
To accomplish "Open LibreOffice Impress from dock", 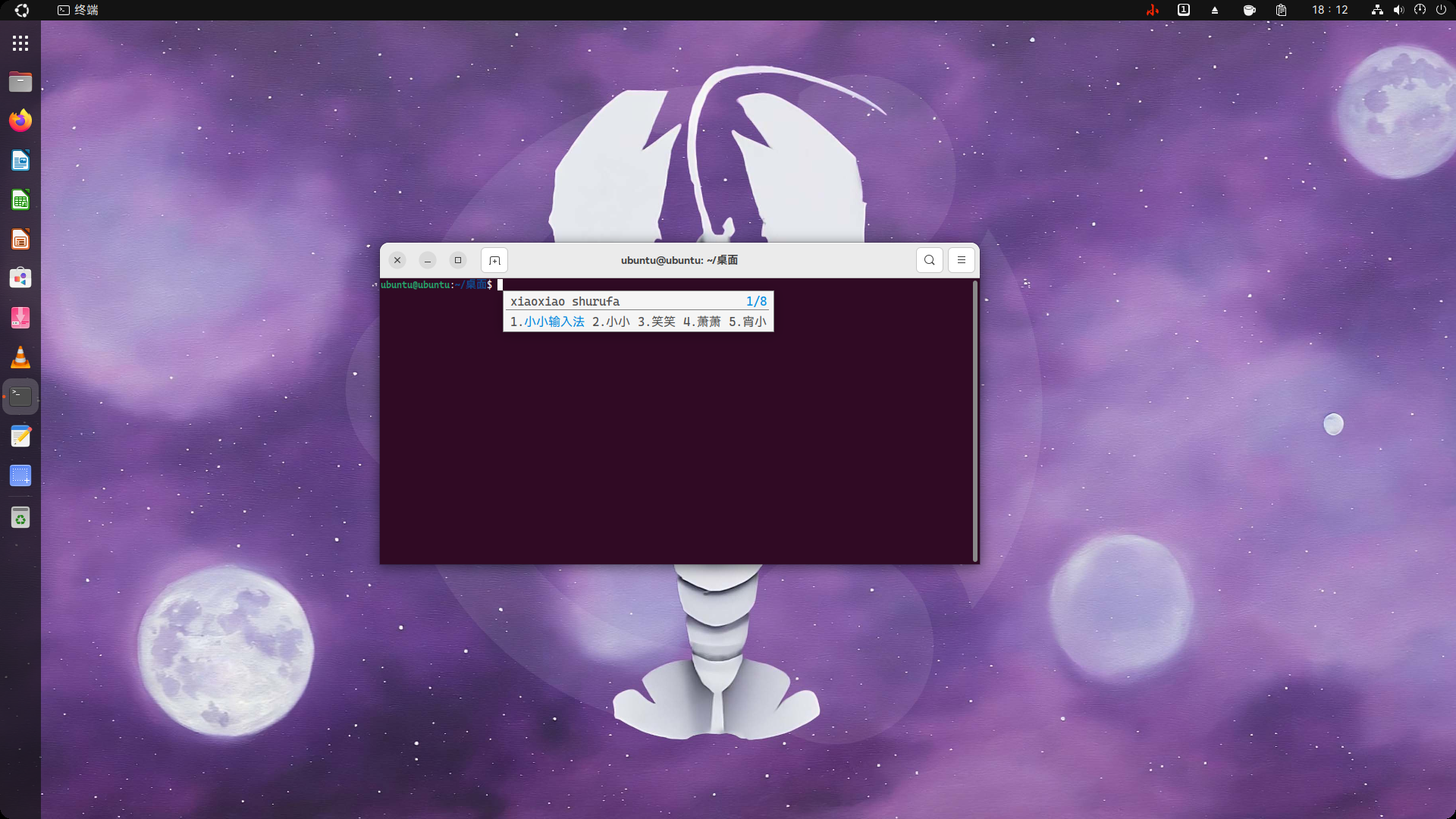I will 20,239.
